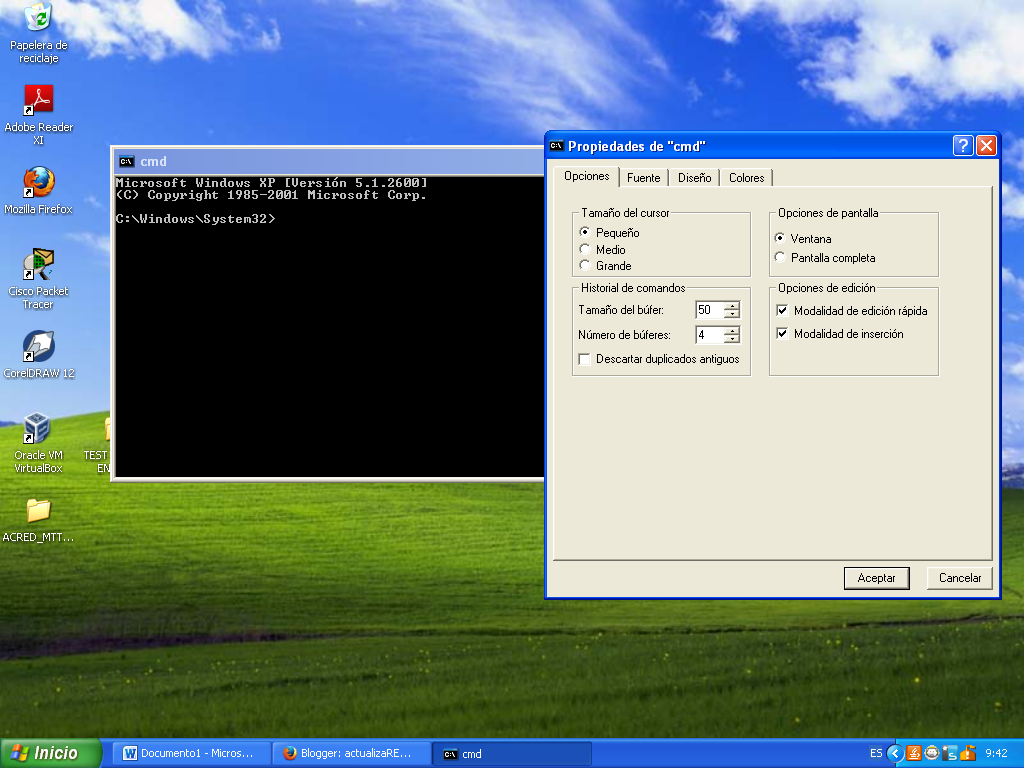Click the cmd taskbar button
1024x768 pixels.
512,754
